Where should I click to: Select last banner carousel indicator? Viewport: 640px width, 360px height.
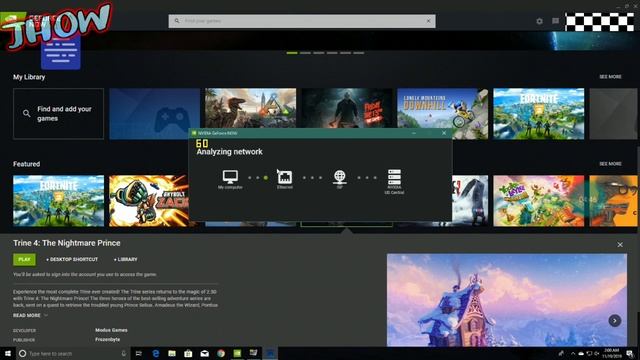[359, 53]
